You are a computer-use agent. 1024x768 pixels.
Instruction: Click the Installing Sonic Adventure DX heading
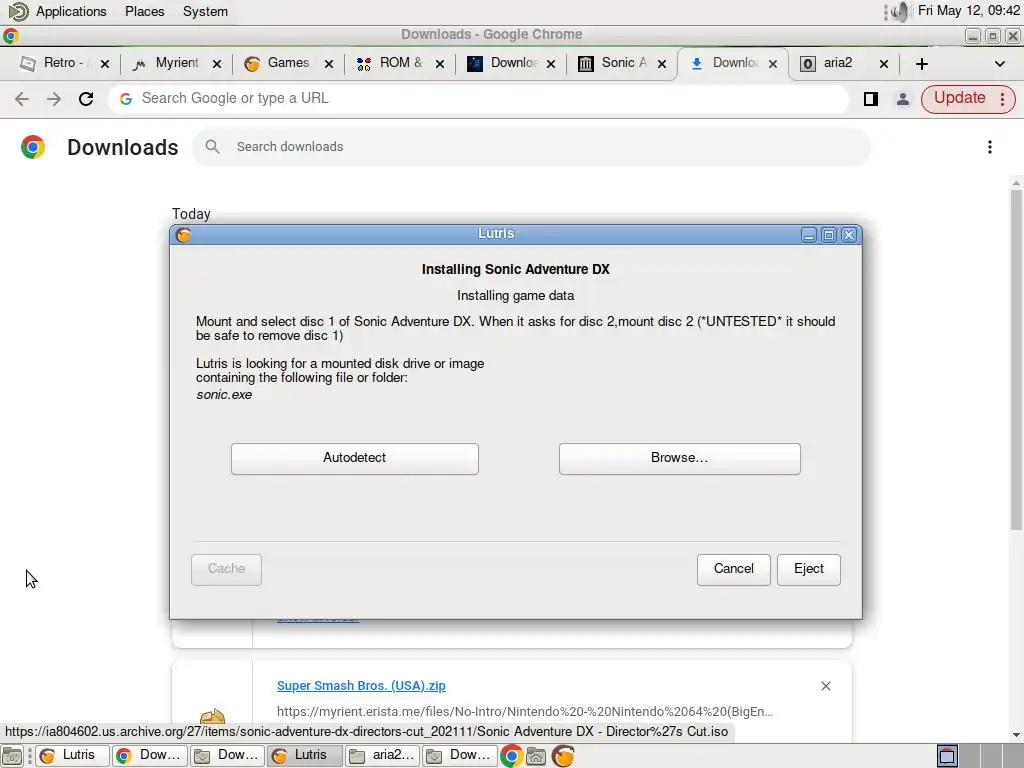[x=515, y=270]
